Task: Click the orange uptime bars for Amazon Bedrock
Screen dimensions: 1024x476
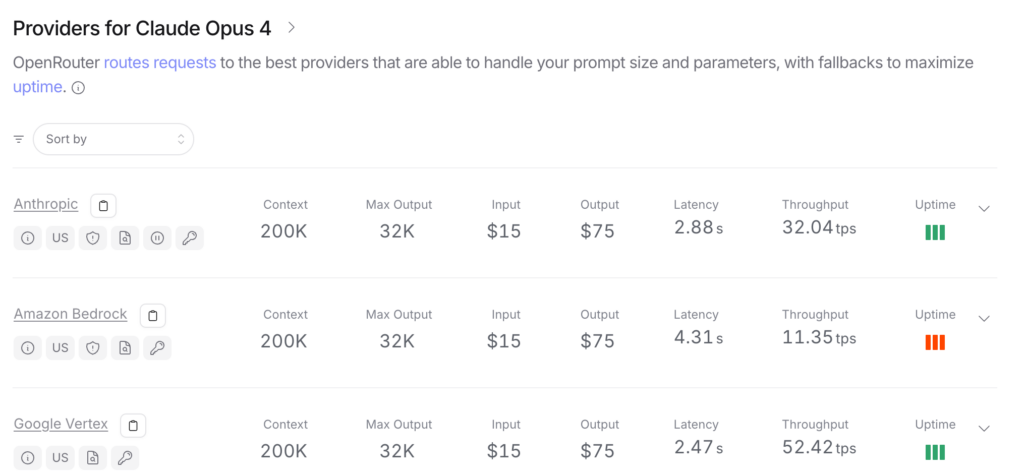Action: [x=935, y=342]
